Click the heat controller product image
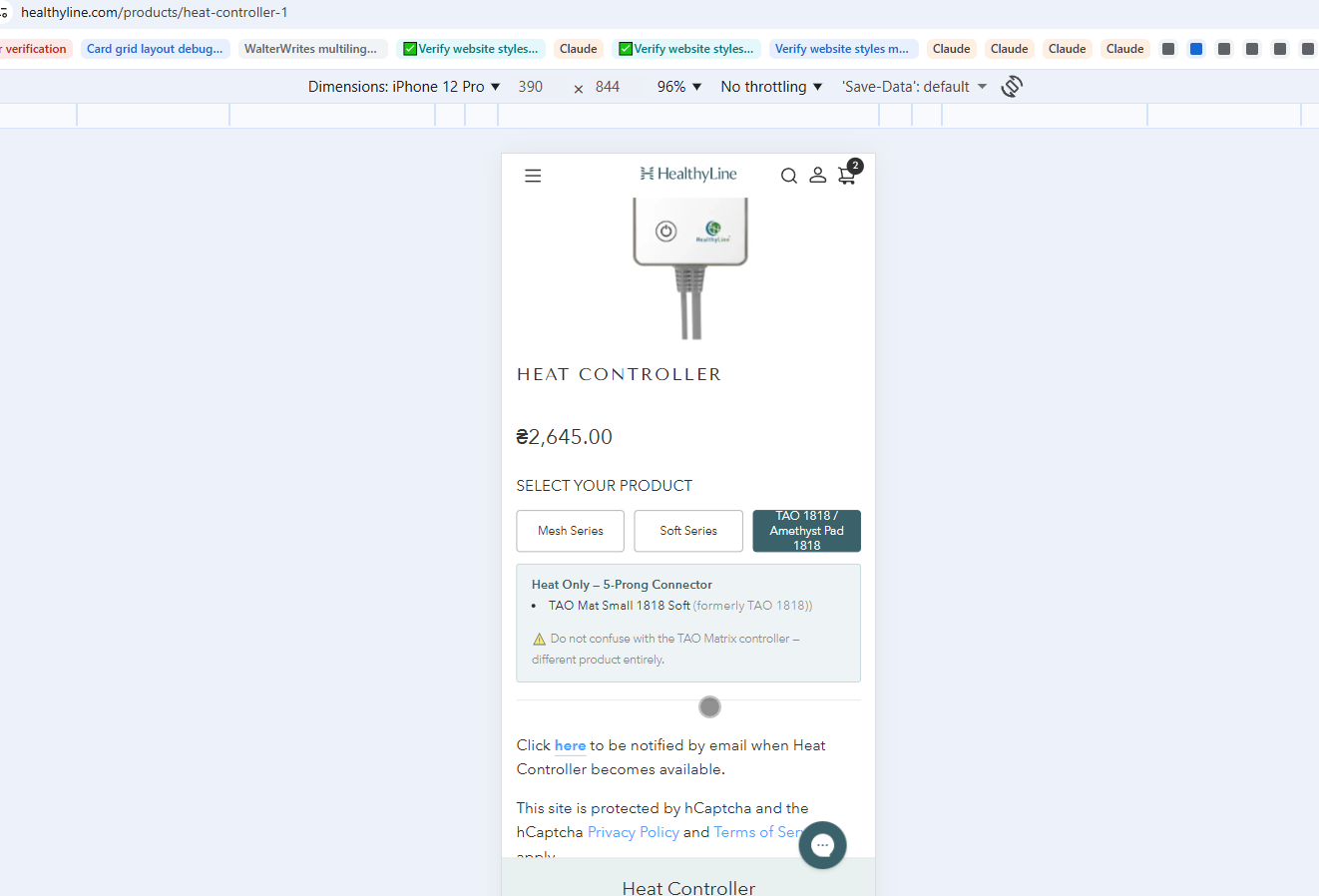The image size is (1319, 896). coord(690,267)
